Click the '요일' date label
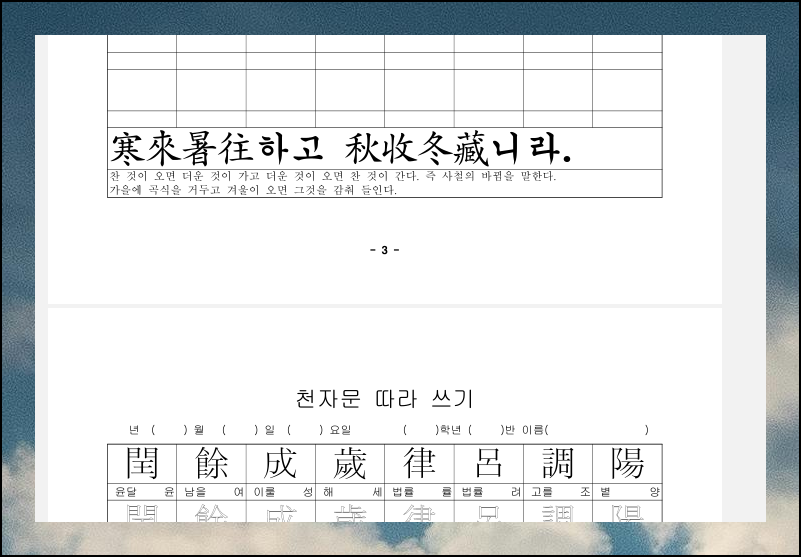 tap(340, 430)
